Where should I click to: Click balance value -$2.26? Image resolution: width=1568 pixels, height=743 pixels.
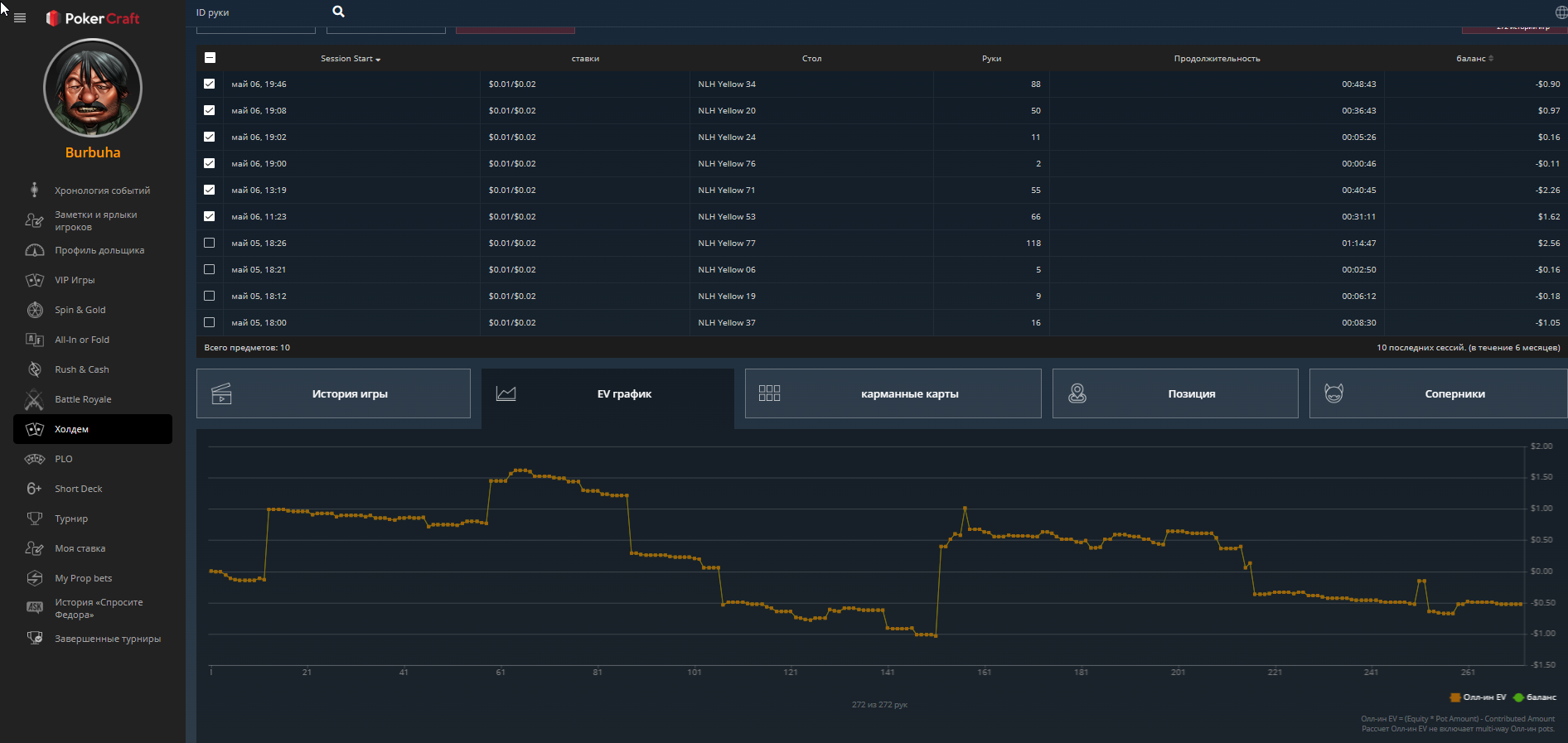click(1547, 191)
